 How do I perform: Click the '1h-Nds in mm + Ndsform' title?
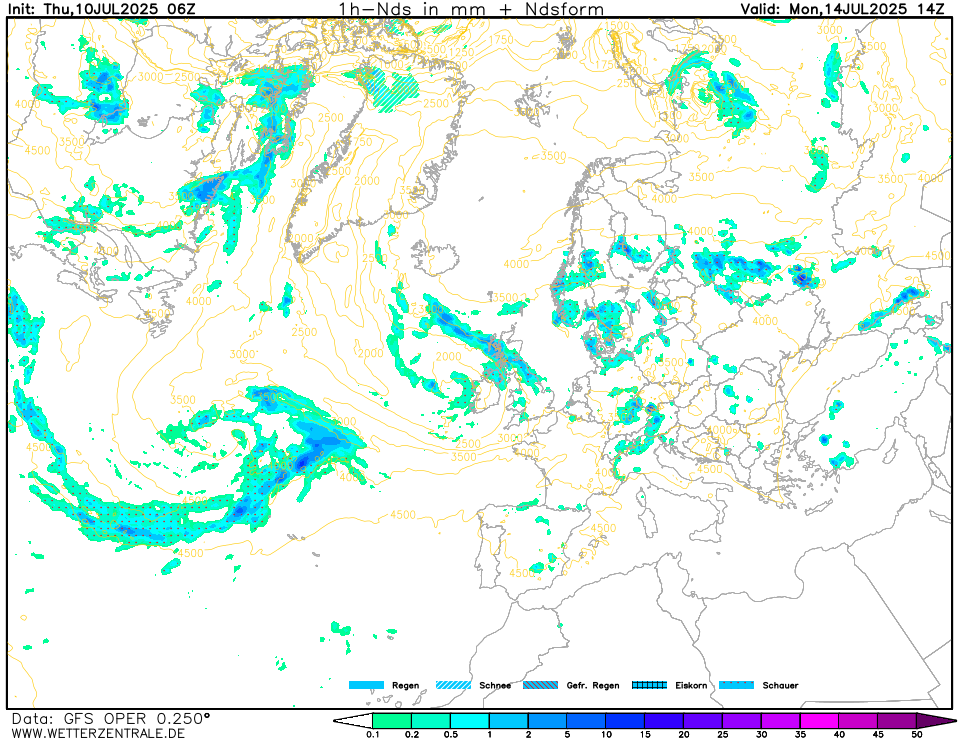point(471,9)
